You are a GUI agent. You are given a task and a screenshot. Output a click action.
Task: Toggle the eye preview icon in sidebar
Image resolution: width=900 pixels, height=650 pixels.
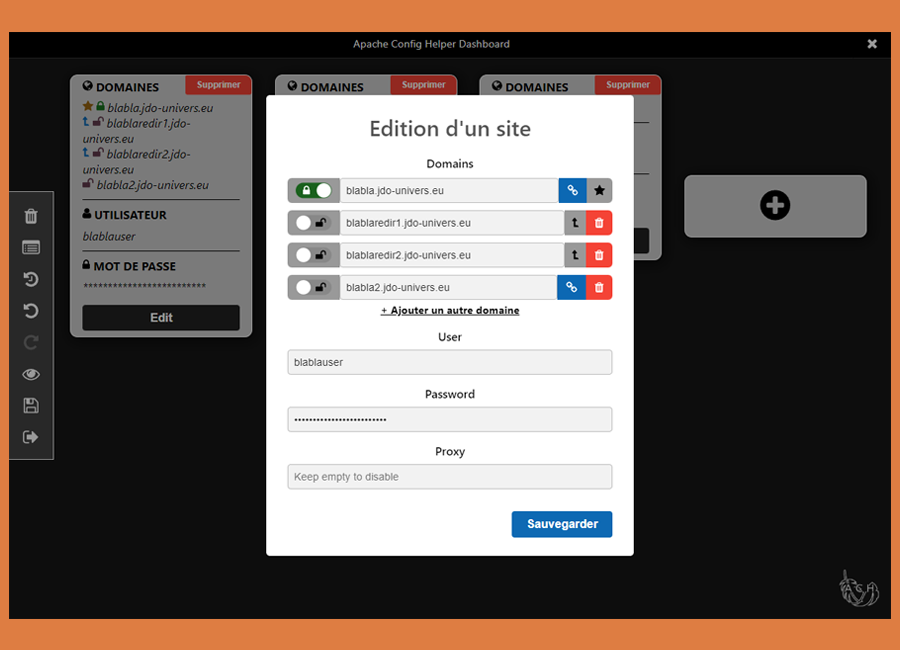point(31,374)
